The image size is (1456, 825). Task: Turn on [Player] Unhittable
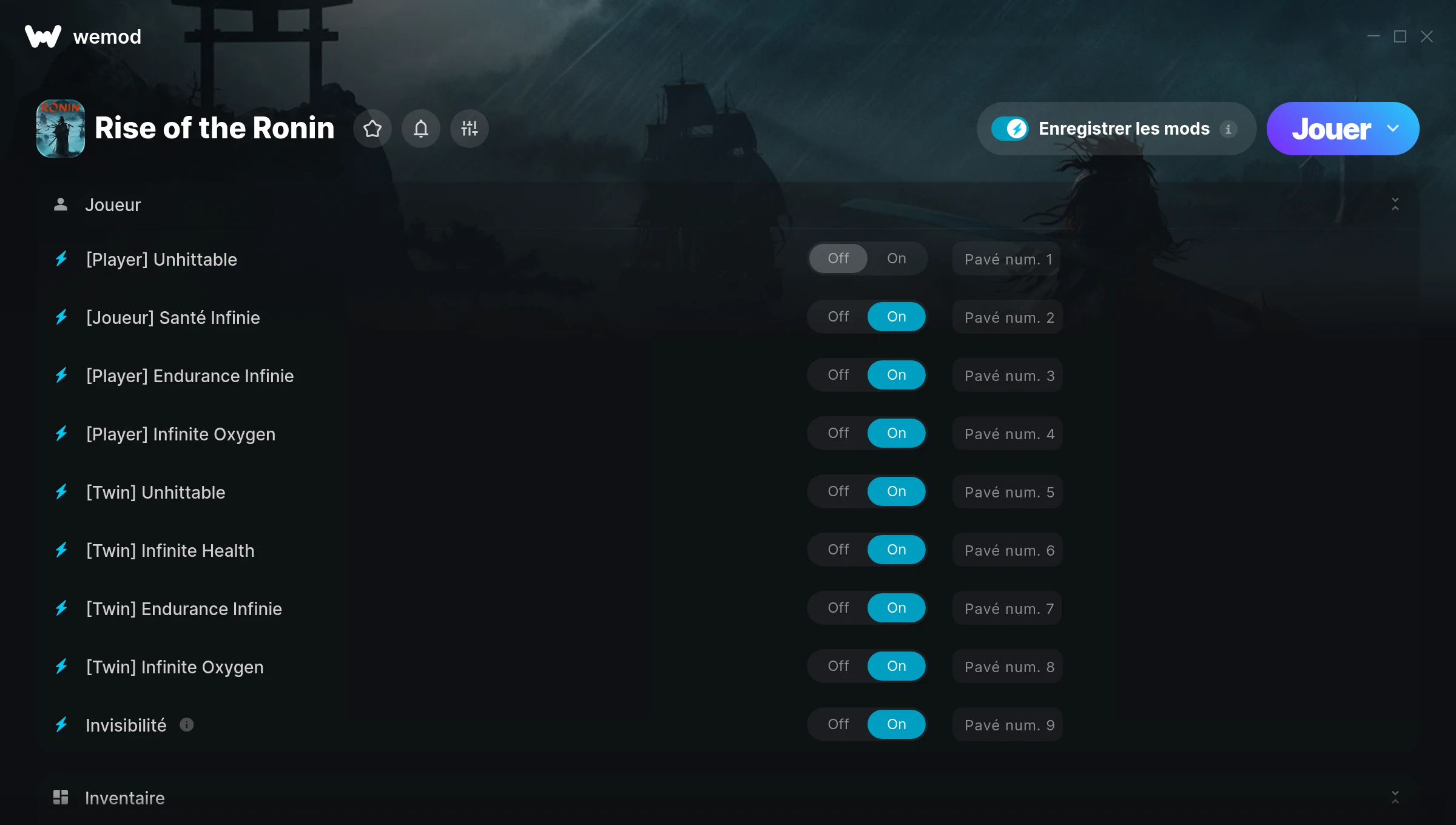pyautogui.click(x=897, y=258)
